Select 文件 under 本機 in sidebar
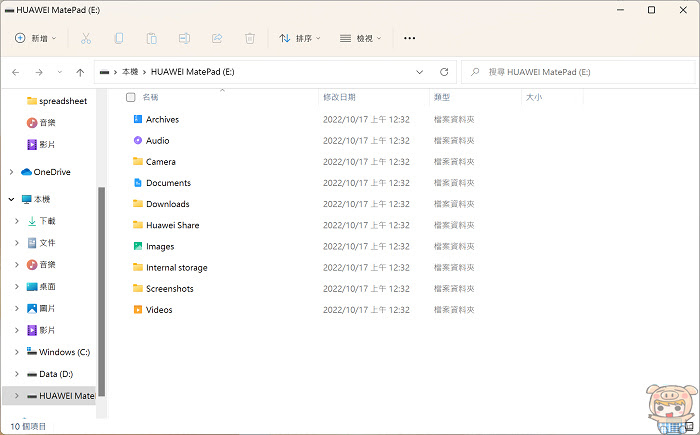 [42, 243]
